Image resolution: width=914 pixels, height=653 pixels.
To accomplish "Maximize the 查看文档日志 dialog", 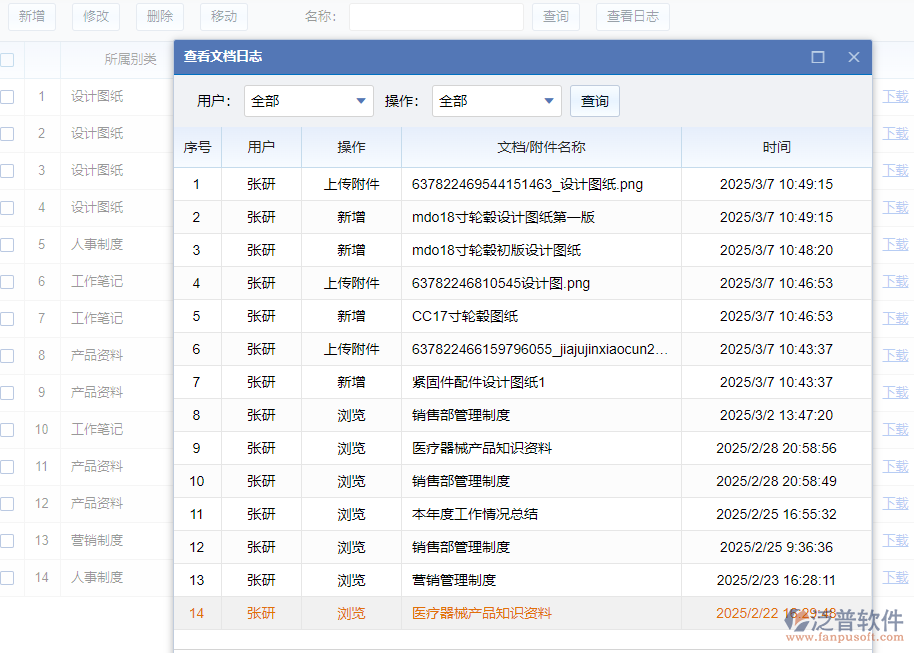I will (x=818, y=57).
